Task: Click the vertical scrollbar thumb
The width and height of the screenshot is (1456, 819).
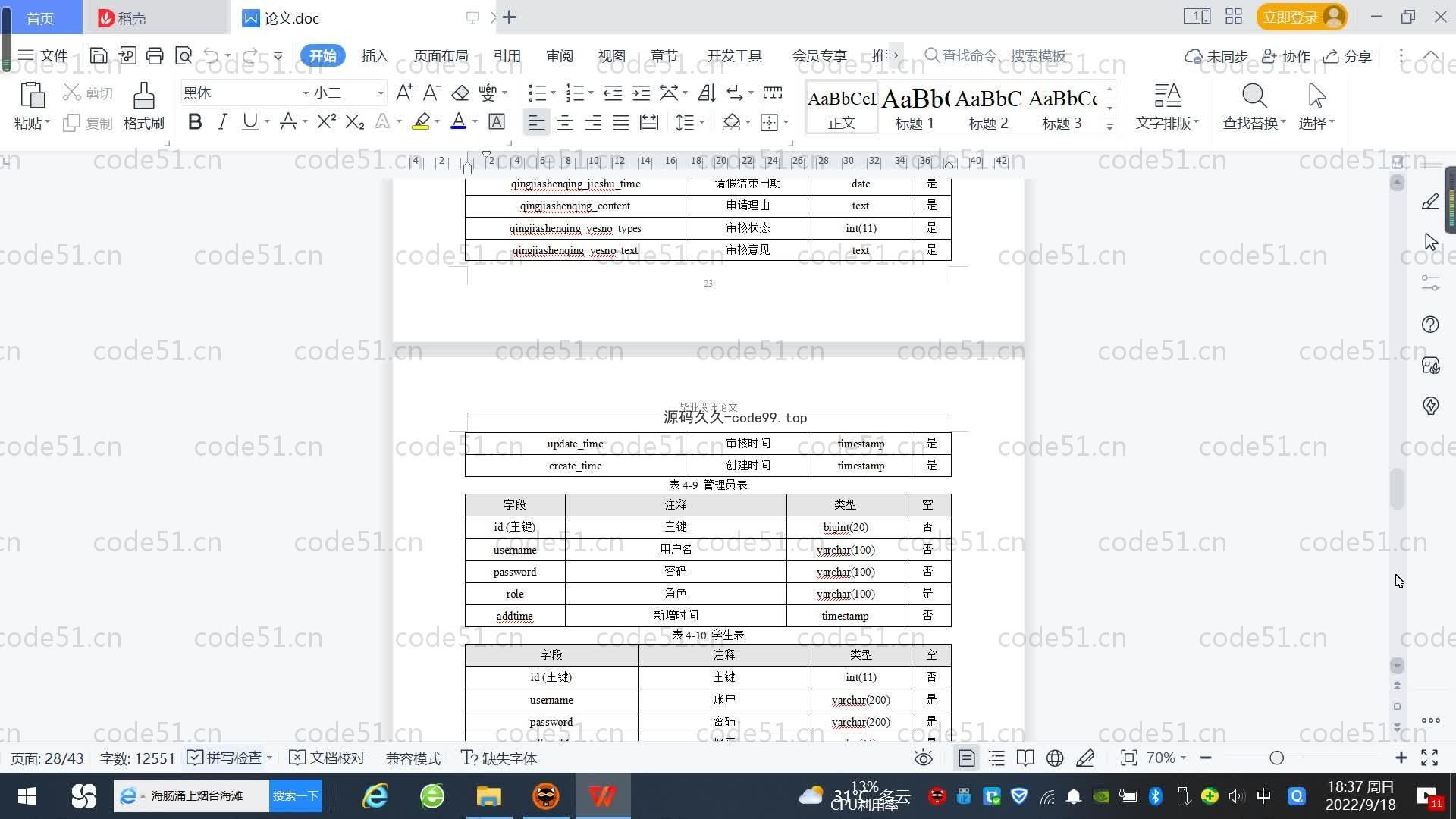Action: click(1398, 489)
